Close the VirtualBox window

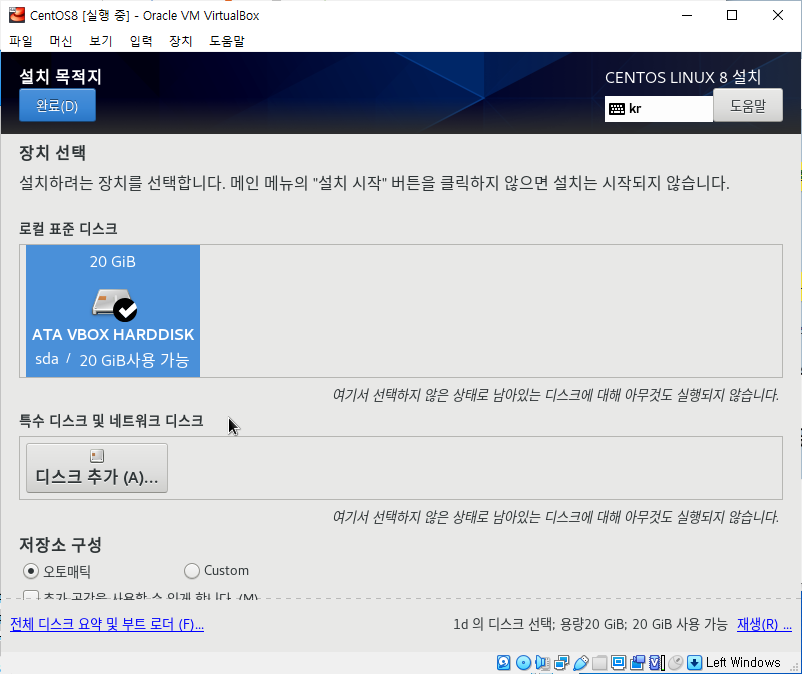[x=777, y=15]
